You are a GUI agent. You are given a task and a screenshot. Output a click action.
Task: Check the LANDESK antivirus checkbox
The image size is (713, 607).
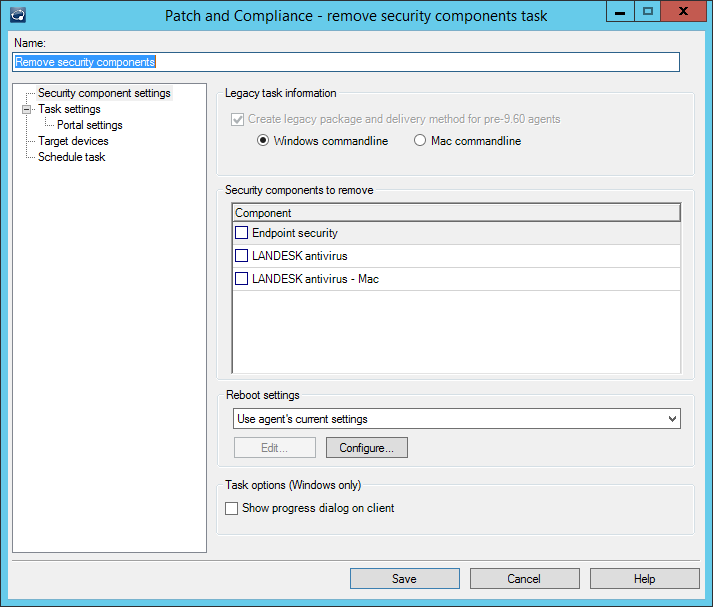tap(241, 256)
